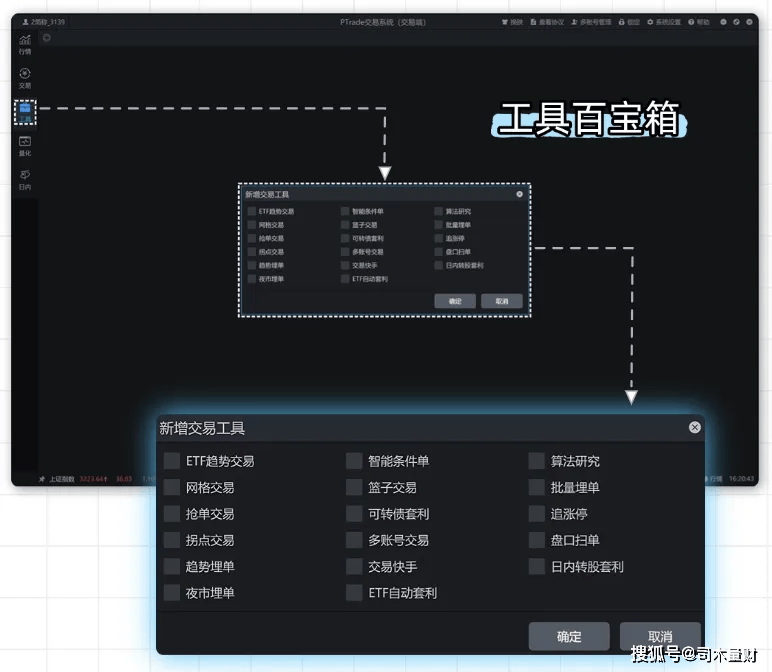
Task: Check 趋势埋单 in the enlarged dialog
Action: pyautogui.click(x=172, y=566)
